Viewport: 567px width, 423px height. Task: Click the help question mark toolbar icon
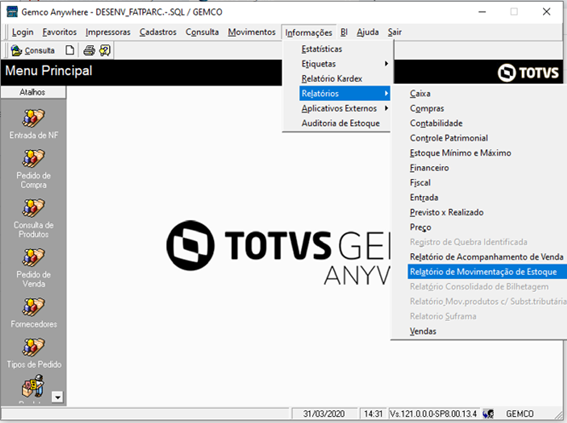pos(105,50)
